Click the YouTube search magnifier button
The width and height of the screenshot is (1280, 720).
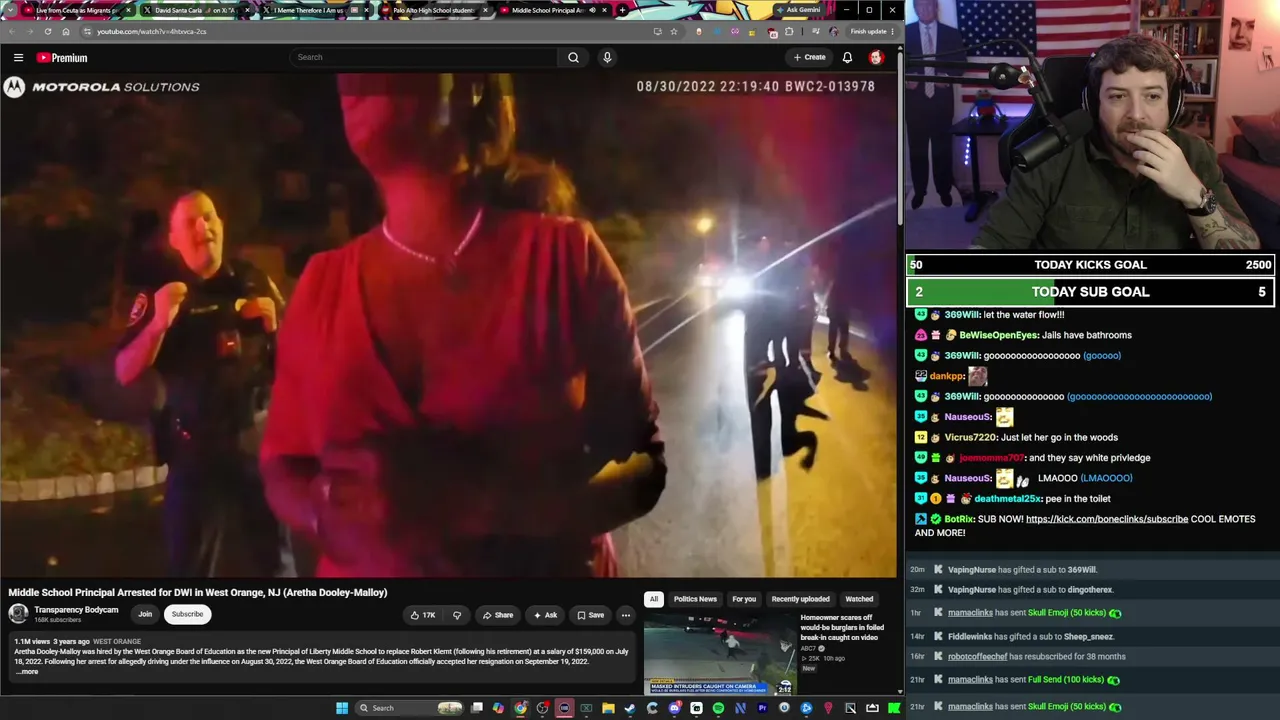573,57
